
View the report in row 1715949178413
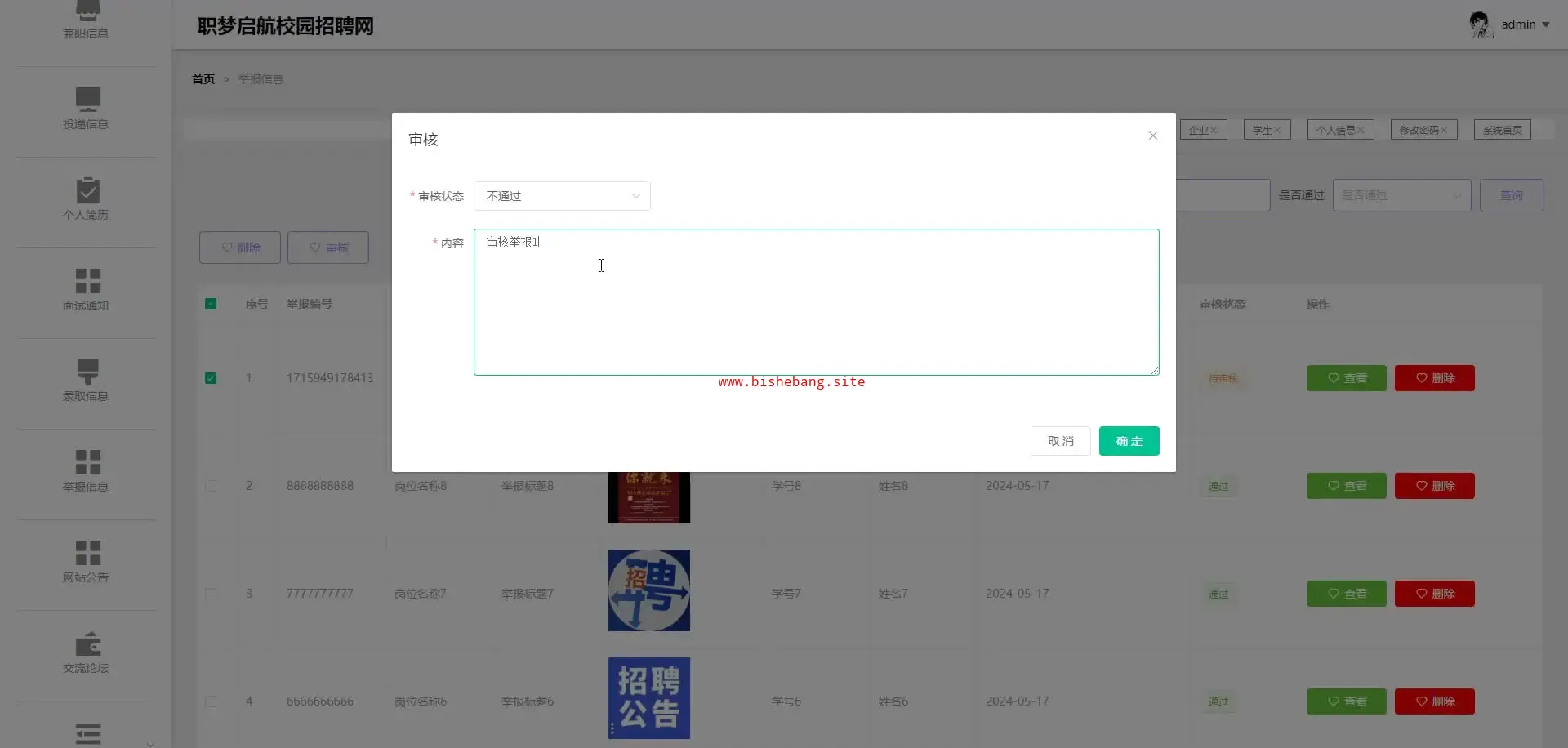[x=1346, y=378]
